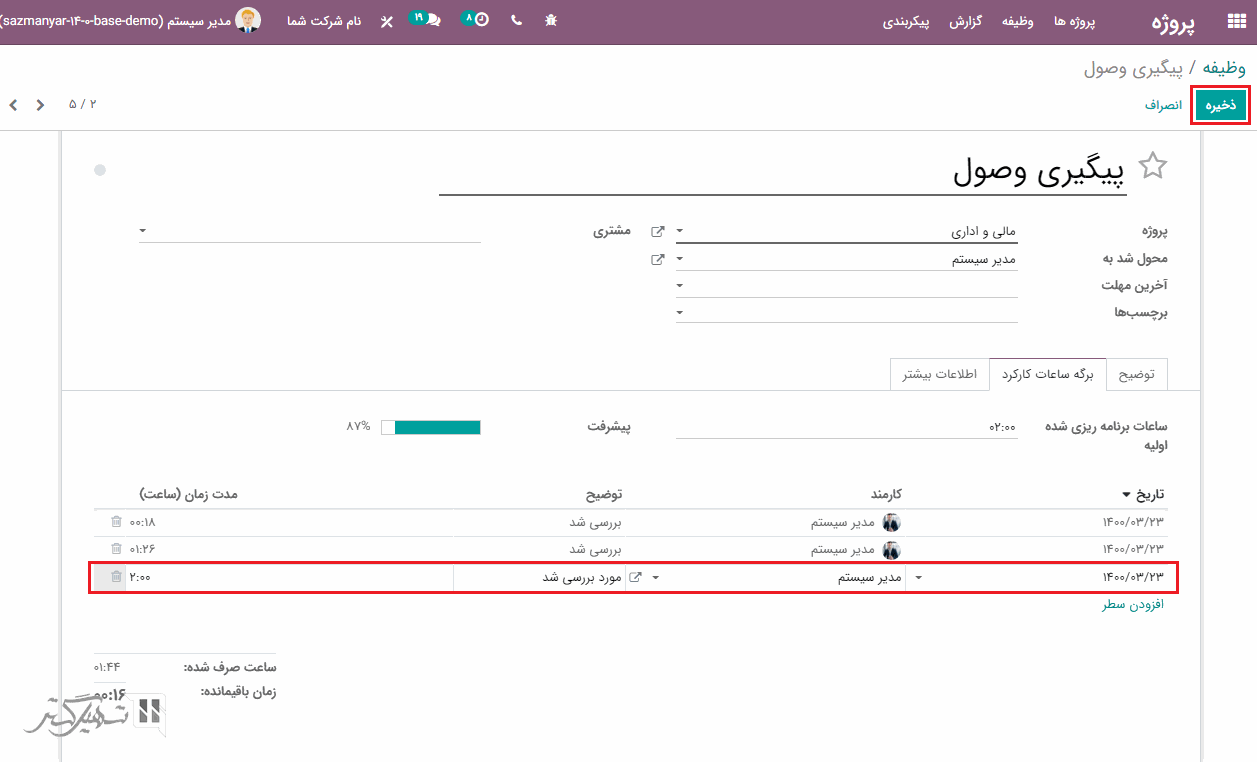This screenshot has height=762, width=1257.
Task: Expand the customer (مشتری) dropdown
Action: coord(144,231)
